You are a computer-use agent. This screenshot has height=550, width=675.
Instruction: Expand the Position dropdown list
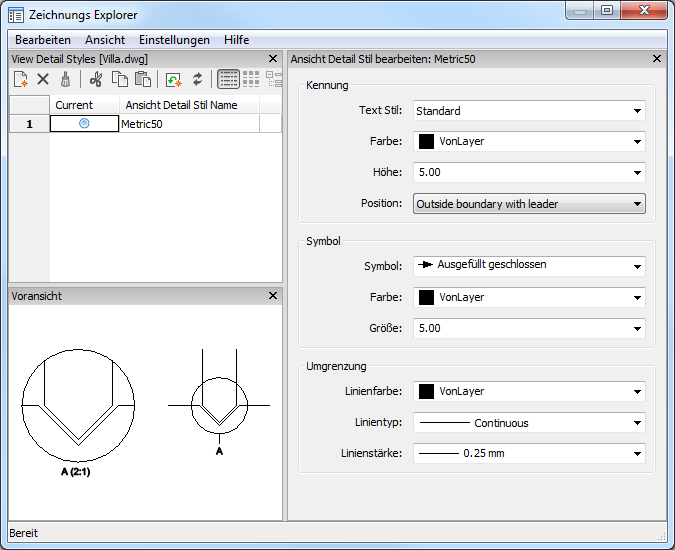point(529,204)
